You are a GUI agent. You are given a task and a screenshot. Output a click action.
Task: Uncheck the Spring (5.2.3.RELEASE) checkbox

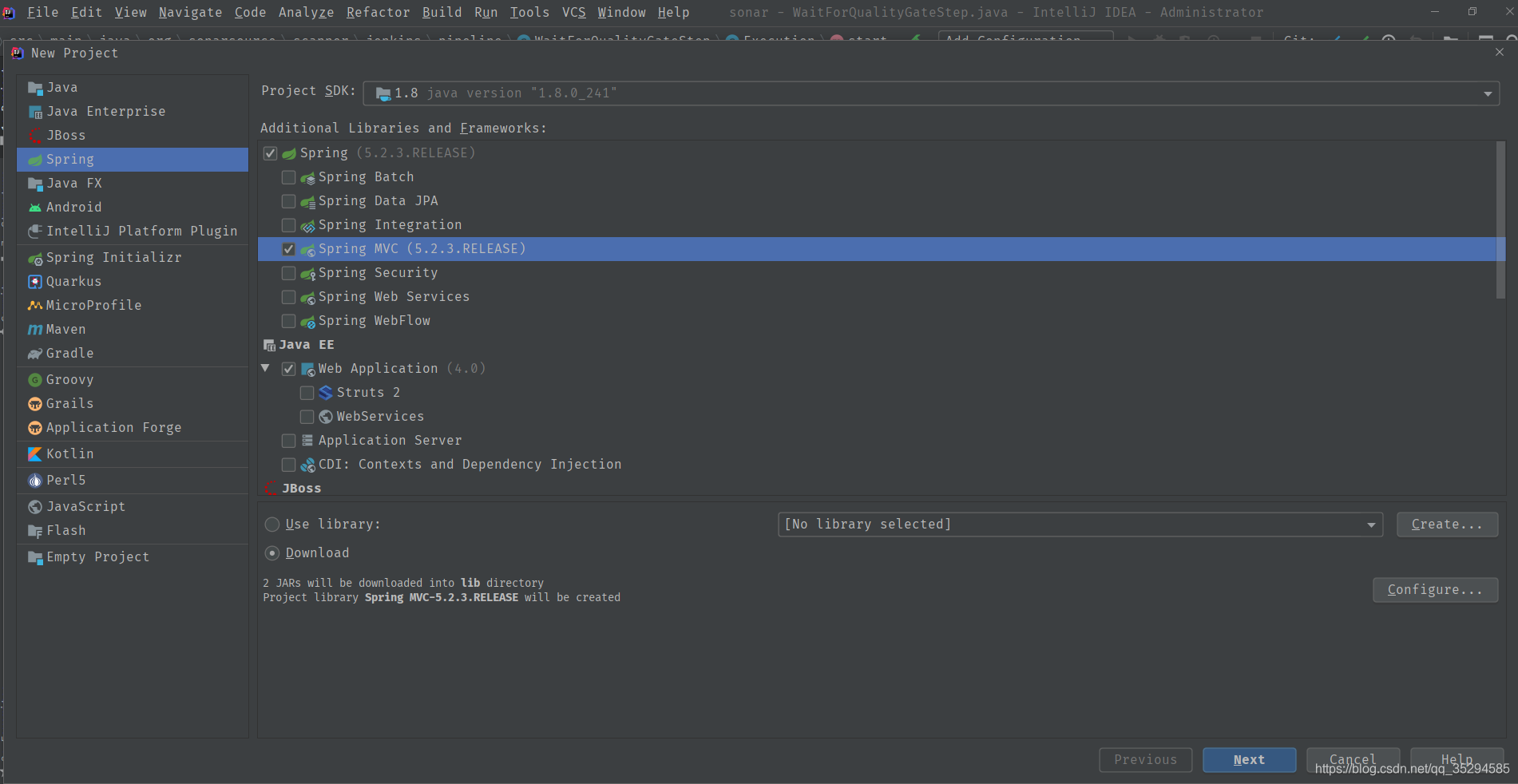[271, 153]
